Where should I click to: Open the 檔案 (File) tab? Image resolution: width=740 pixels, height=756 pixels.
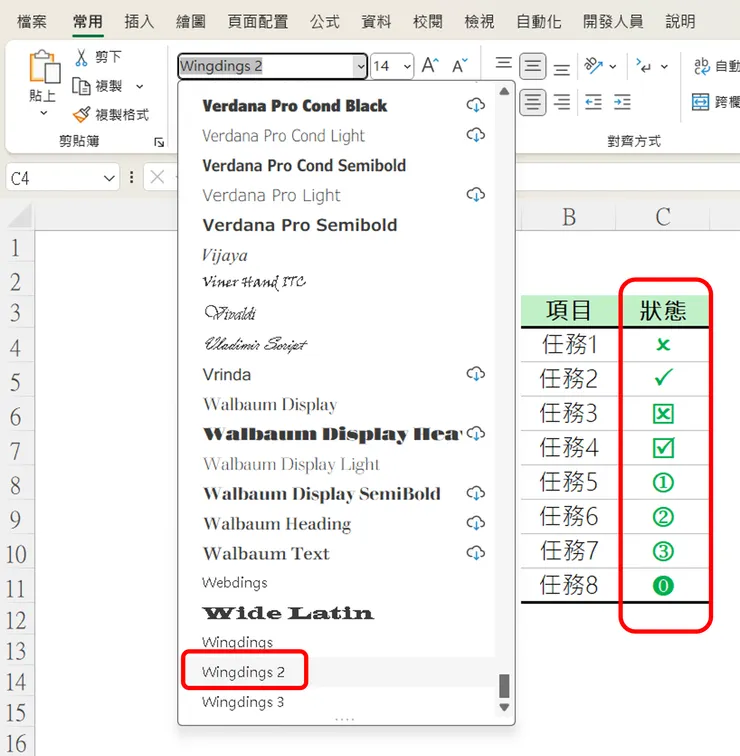pos(32,22)
